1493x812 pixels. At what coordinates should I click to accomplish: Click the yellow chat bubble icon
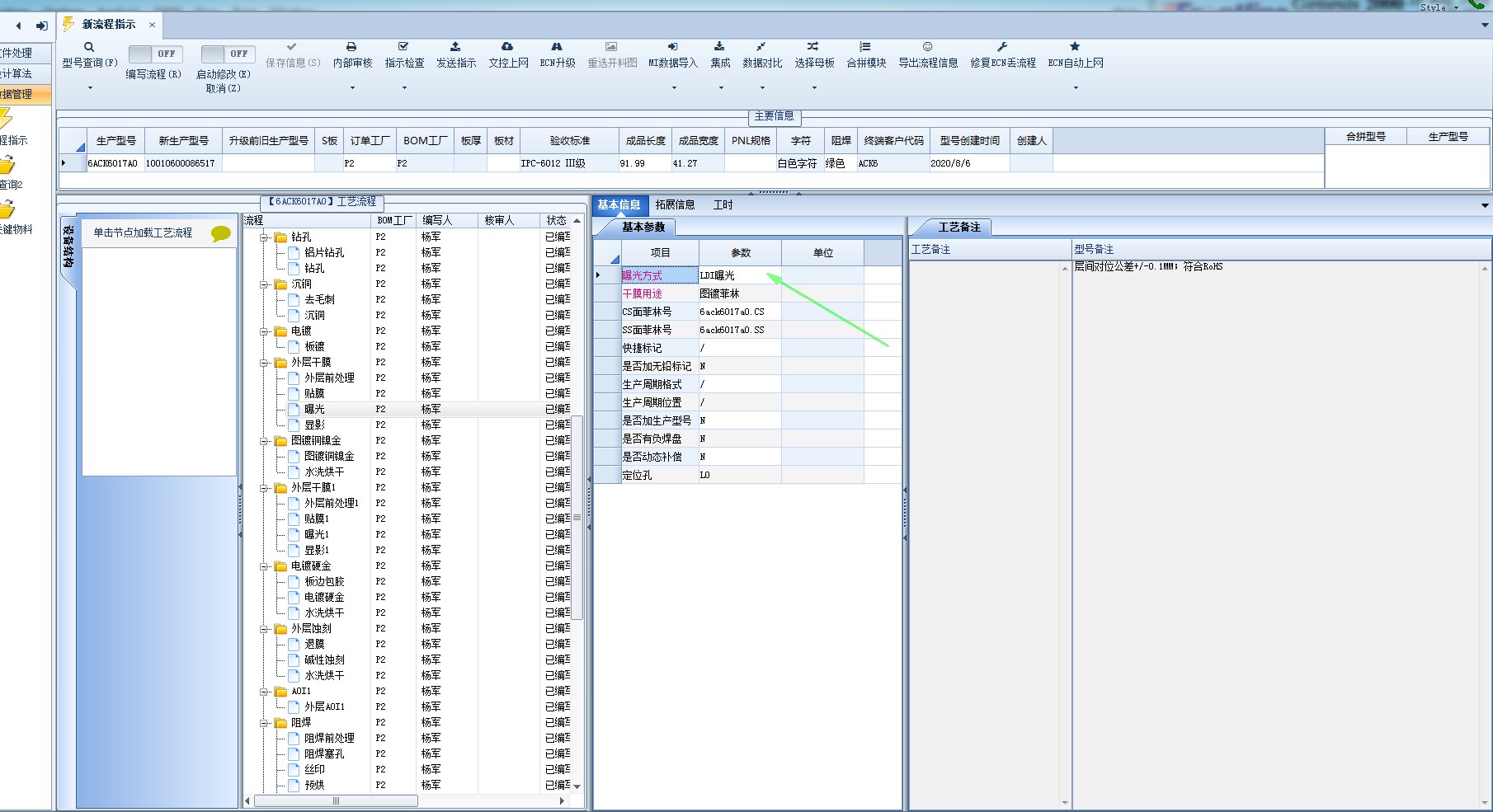click(x=221, y=233)
